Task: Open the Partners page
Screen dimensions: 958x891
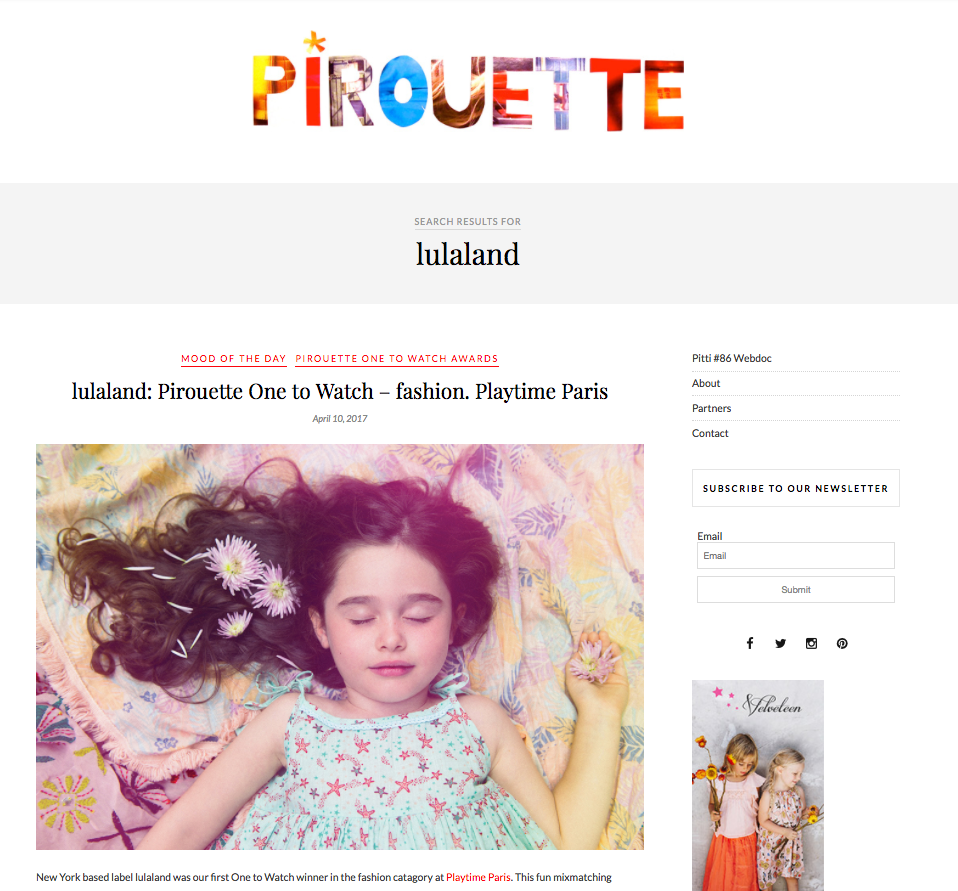Action: 711,408
